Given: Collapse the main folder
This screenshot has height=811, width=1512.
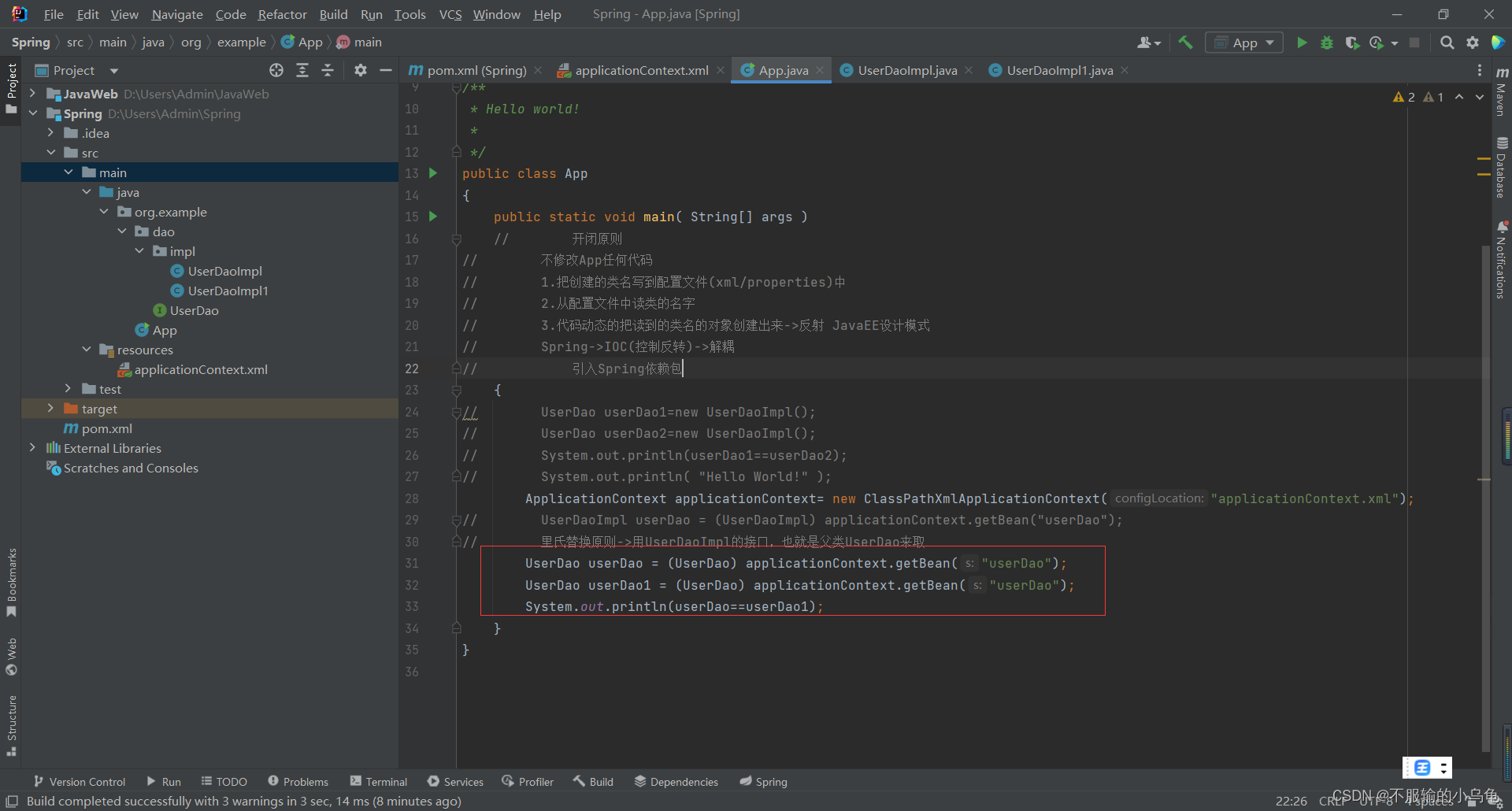Looking at the screenshot, I should [x=69, y=172].
